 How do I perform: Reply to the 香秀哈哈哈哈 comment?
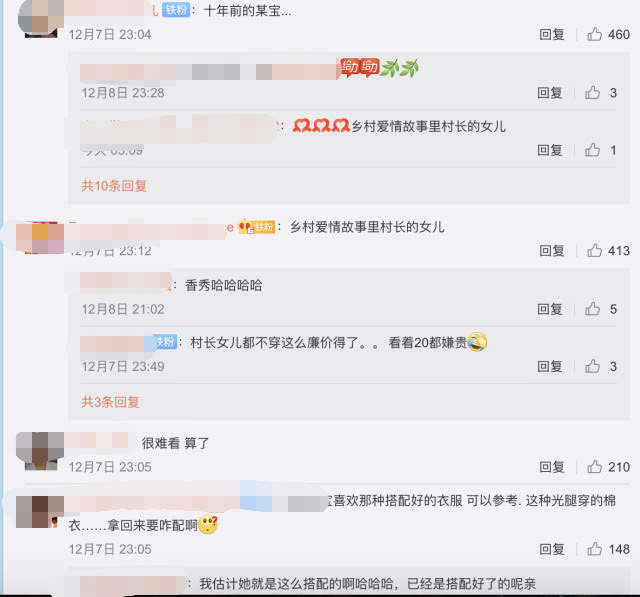[550, 309]
